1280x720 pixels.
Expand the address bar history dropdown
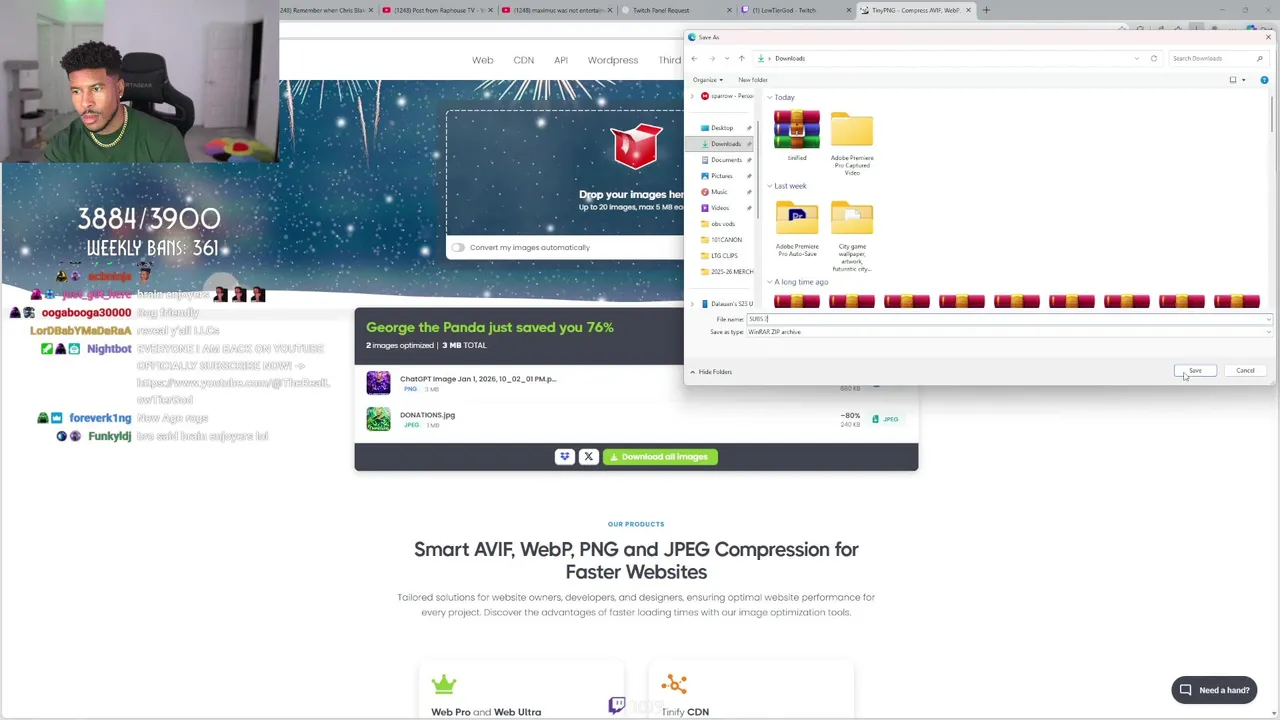click(x=1137, y=58)
